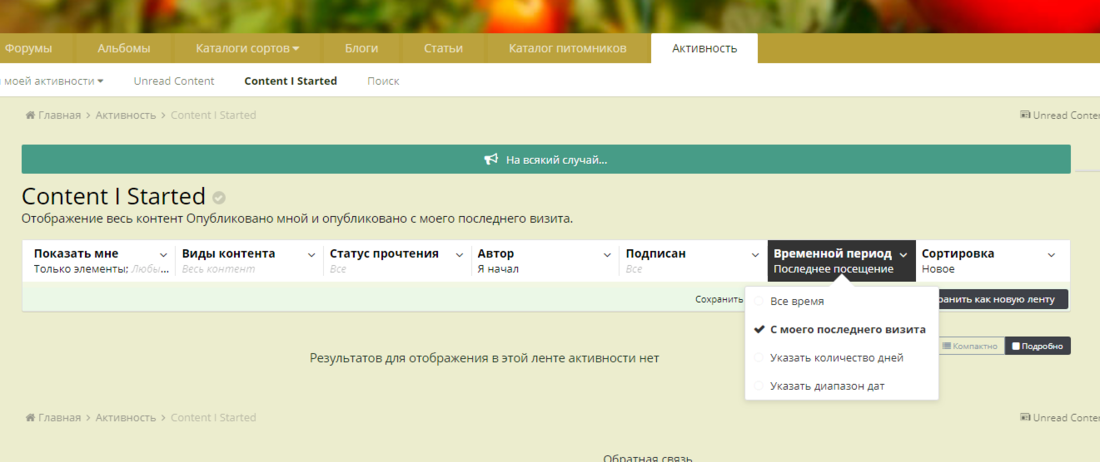
Task: Click 'Активность' in the bottom breadcrumb
Action: click(126, 417)
